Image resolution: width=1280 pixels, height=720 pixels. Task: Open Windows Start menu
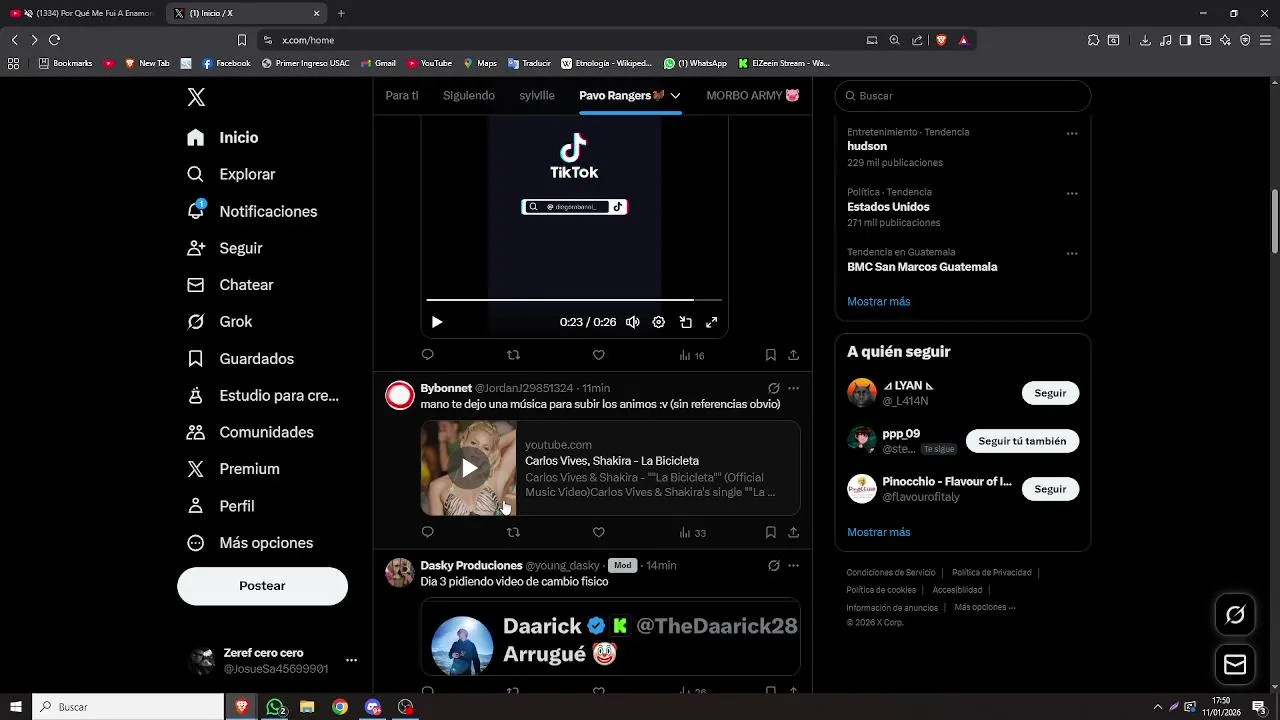point(16,707)
